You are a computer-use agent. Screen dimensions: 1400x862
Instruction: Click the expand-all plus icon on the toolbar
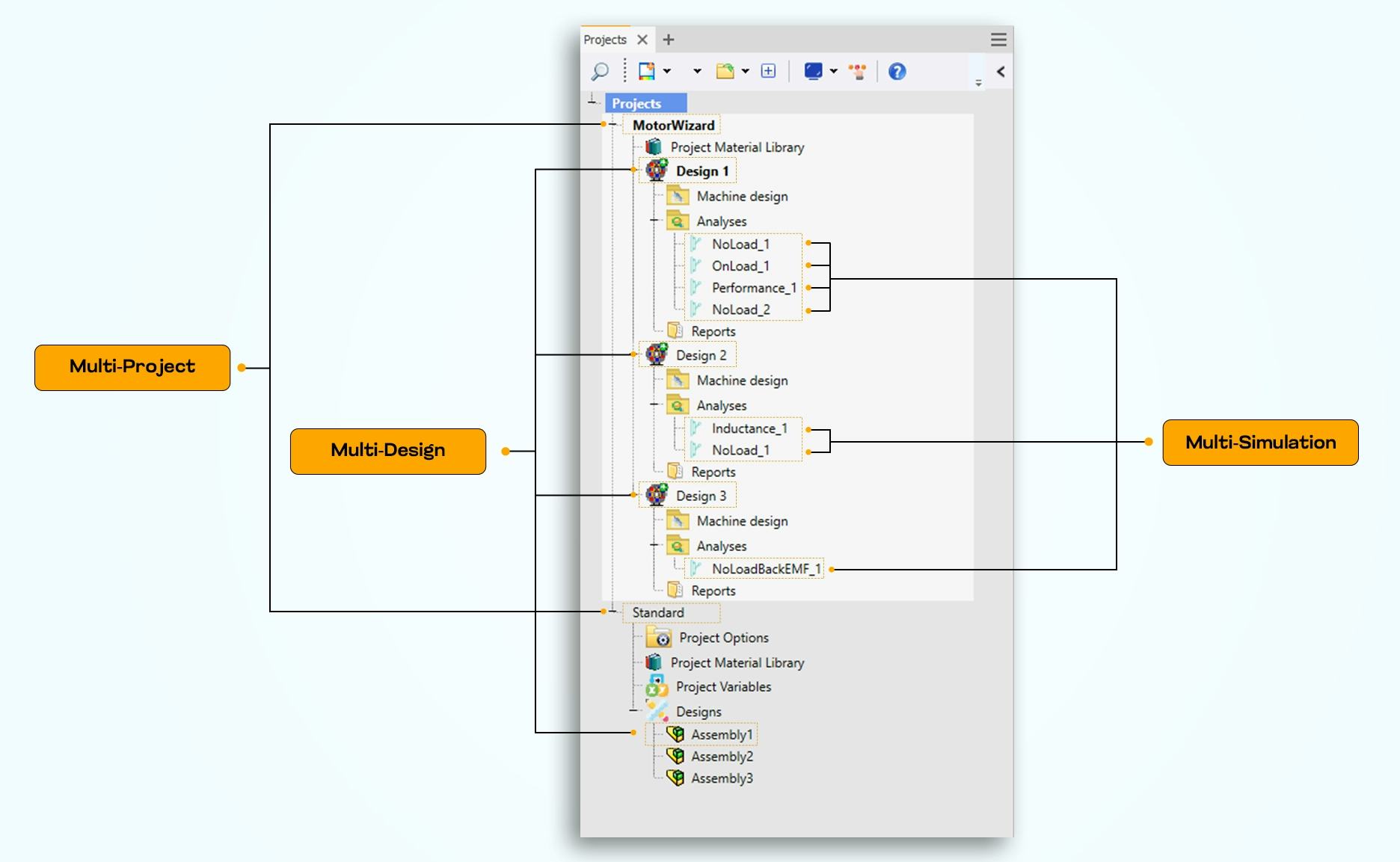coord(767,71)
